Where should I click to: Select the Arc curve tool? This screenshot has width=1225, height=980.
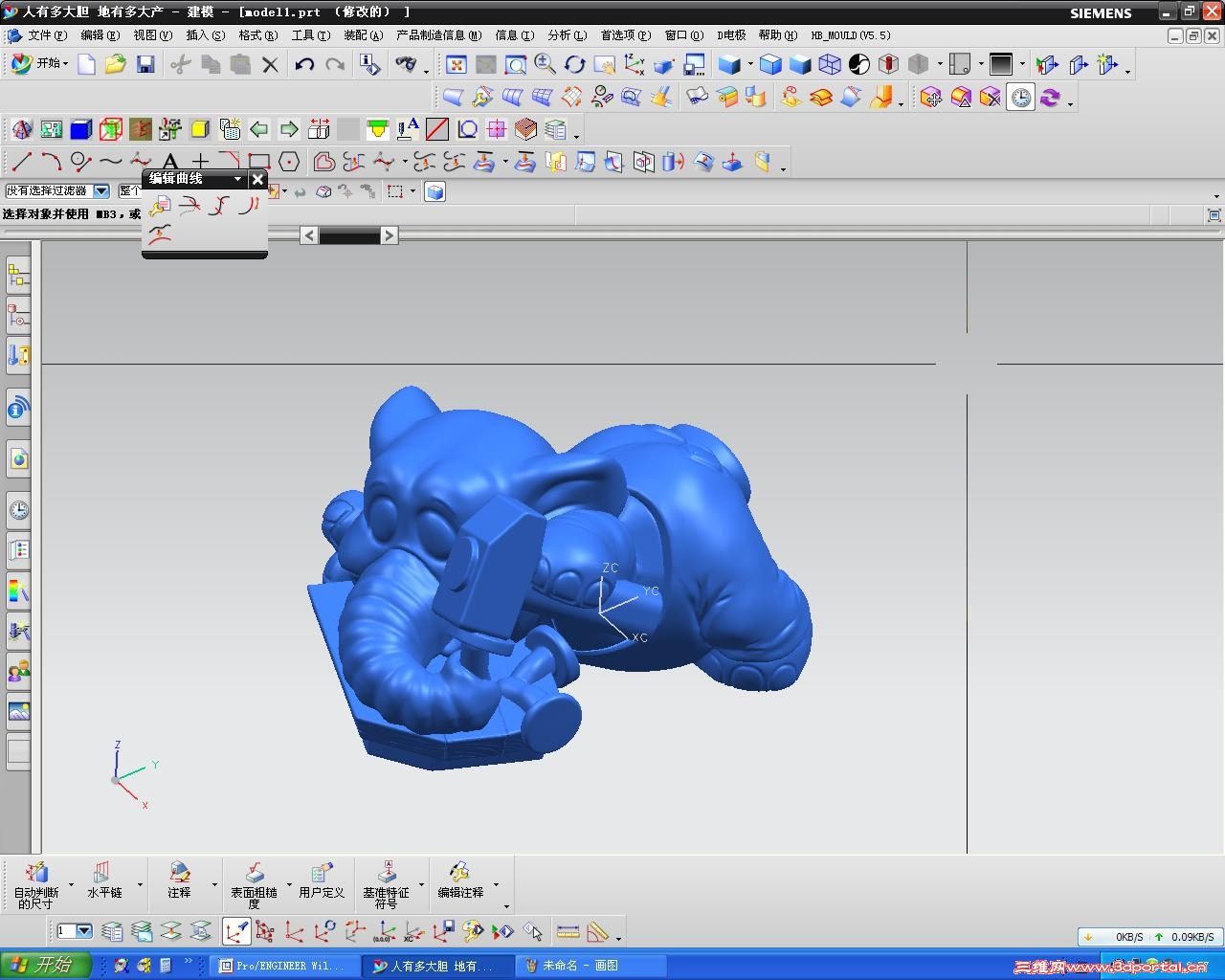point(51,162)
